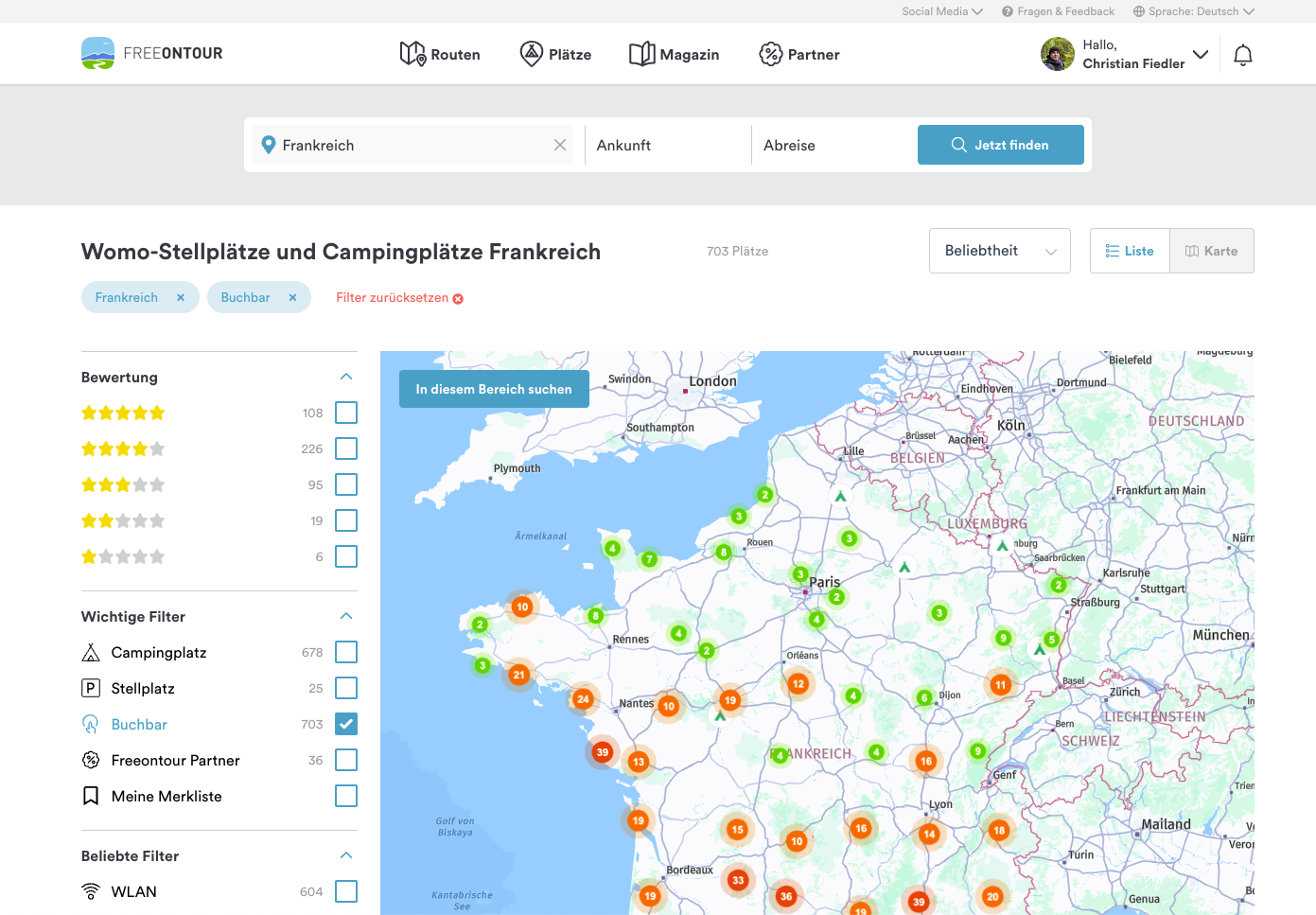Click the Ankunft date field
This screenshot has height=915, width=1316.
pos(668,145)
